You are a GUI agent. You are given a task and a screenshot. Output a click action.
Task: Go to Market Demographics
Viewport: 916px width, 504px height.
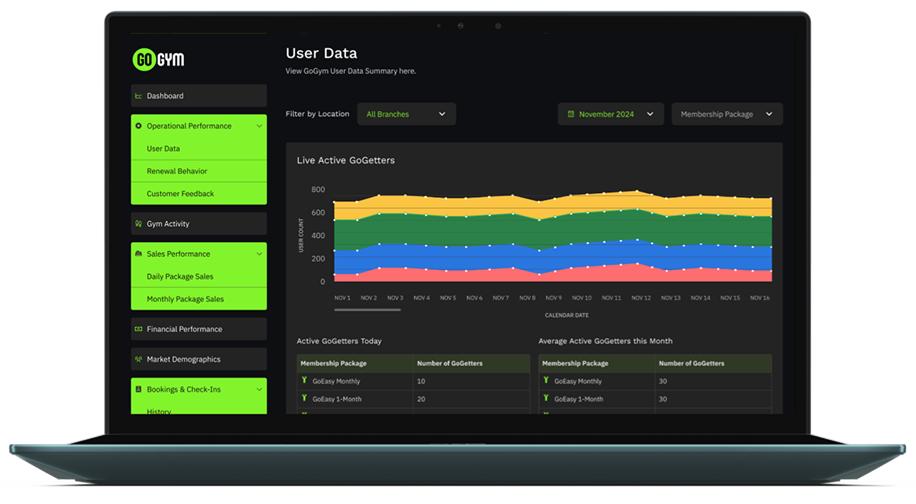tap(199, 359)
